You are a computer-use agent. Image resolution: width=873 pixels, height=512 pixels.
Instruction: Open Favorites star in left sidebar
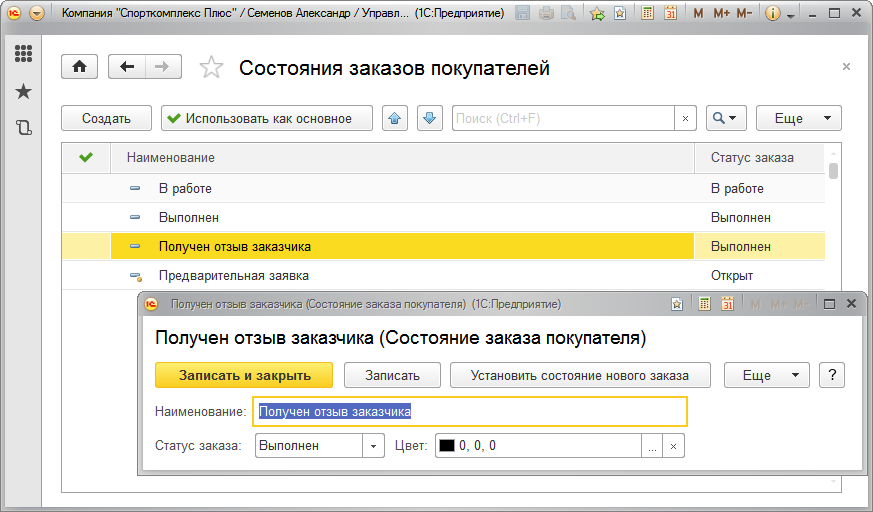(23, 91)
